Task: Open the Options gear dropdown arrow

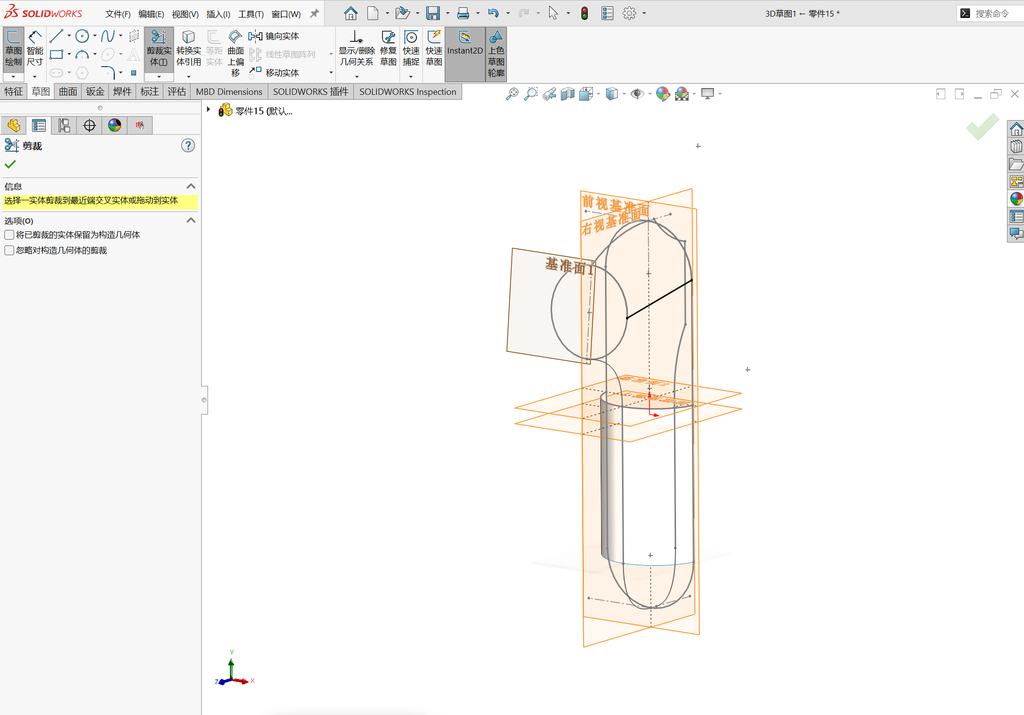Action: click(644, 13)
